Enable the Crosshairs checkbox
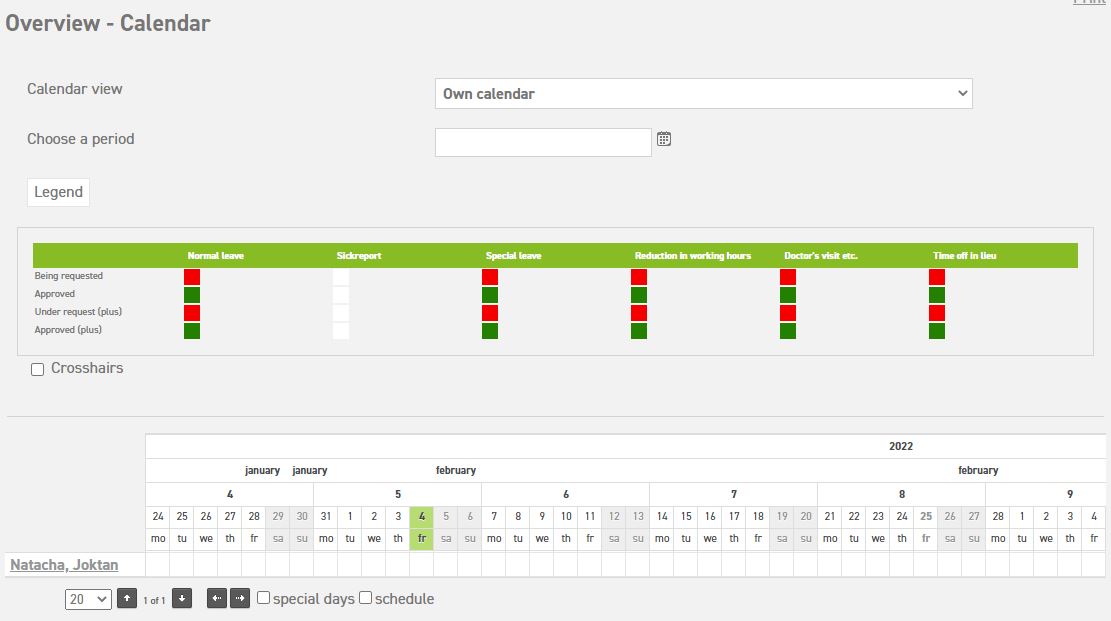 coord(37,369)
